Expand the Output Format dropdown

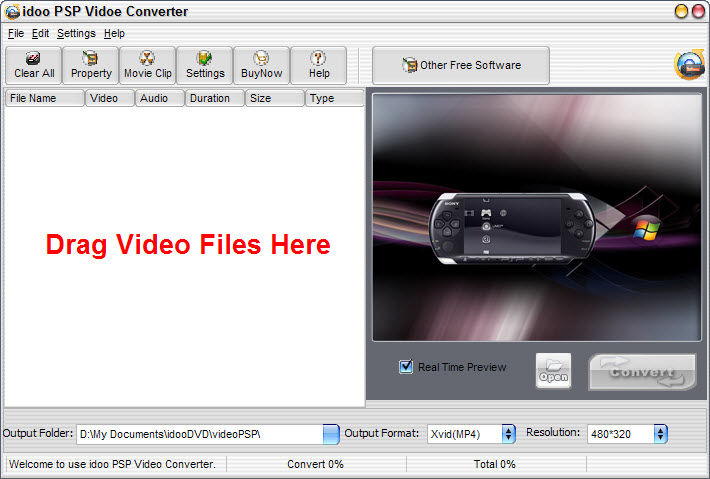point(509,434)
